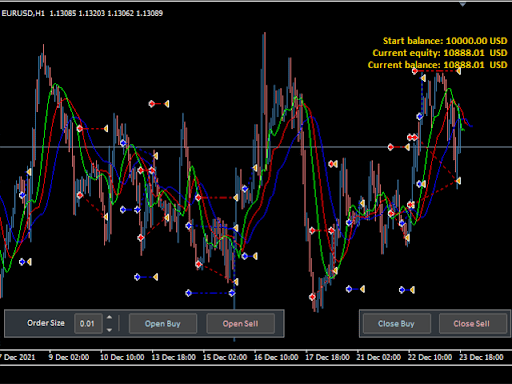Click the 23 Dec 18:00 time label
Image resolution: width=512 pixels, height=384 pixels.
(481, 357)
